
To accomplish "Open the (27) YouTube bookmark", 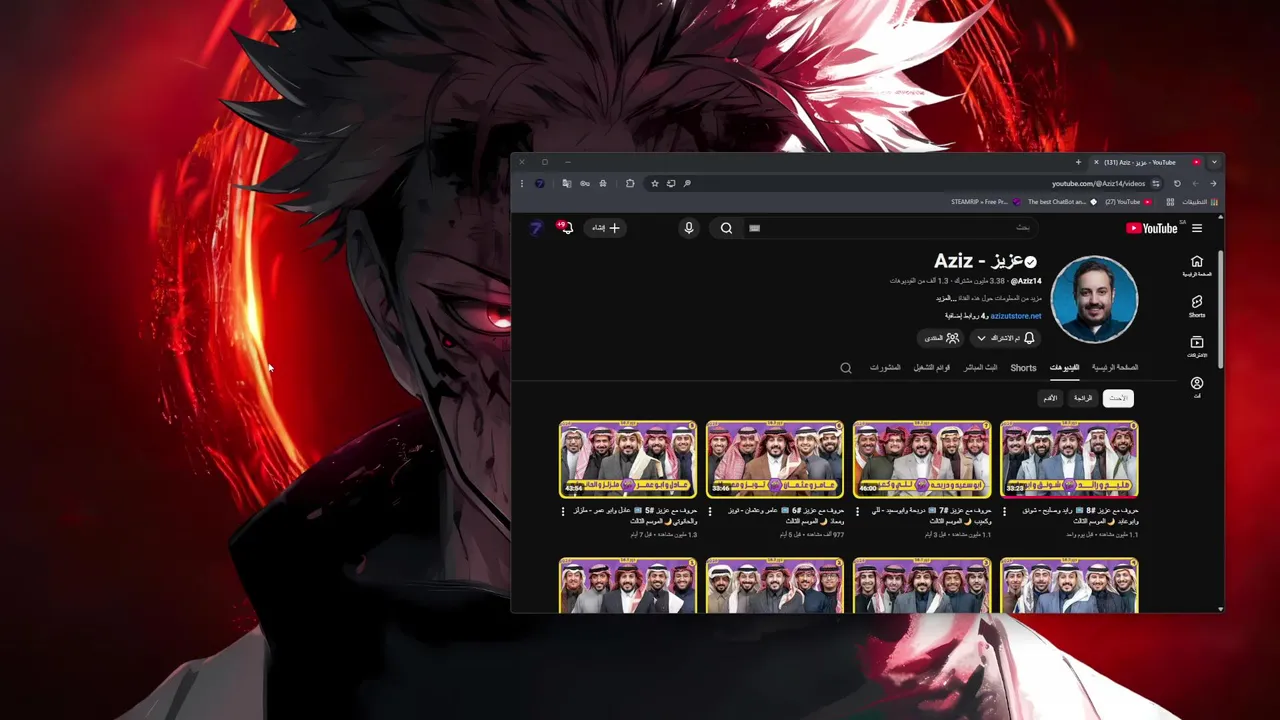I will coord(1128,202).
